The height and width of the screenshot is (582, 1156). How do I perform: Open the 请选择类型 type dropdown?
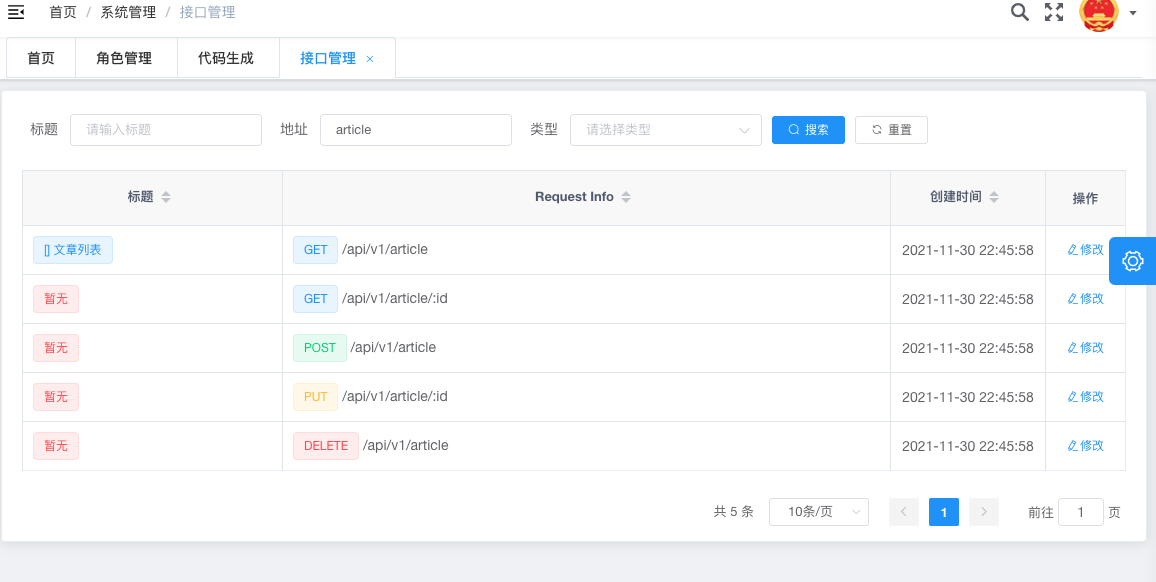[x=665, y=129]
